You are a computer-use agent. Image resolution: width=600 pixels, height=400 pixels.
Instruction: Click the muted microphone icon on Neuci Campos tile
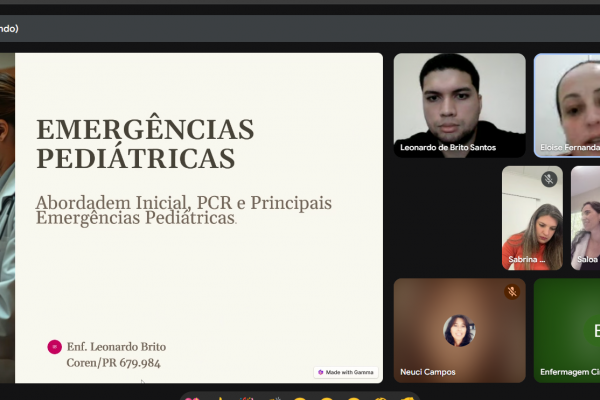(x=511, y=292)
